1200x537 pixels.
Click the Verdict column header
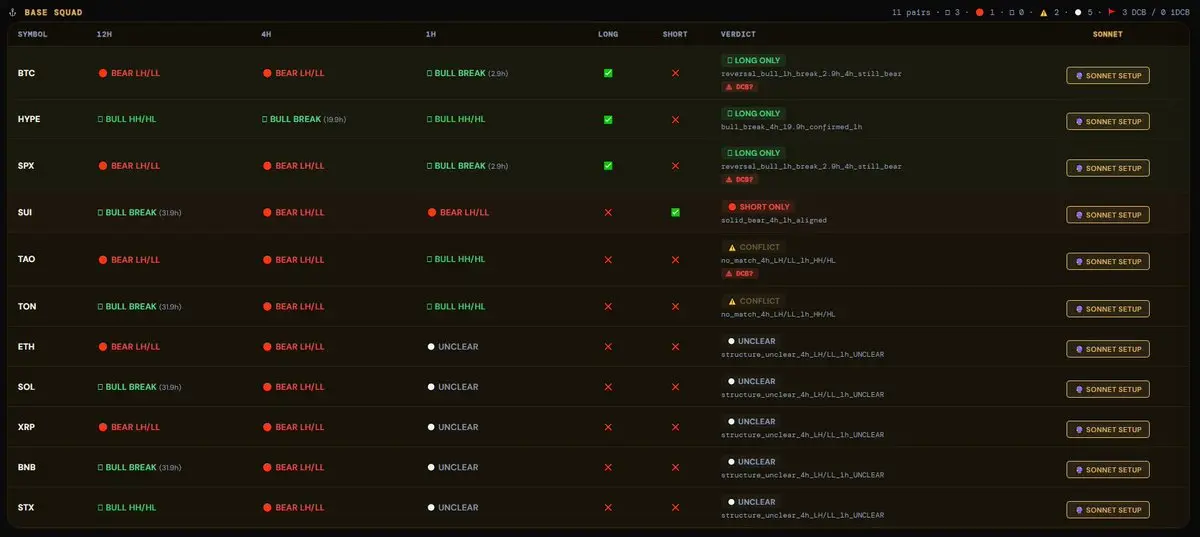(738, 34)
